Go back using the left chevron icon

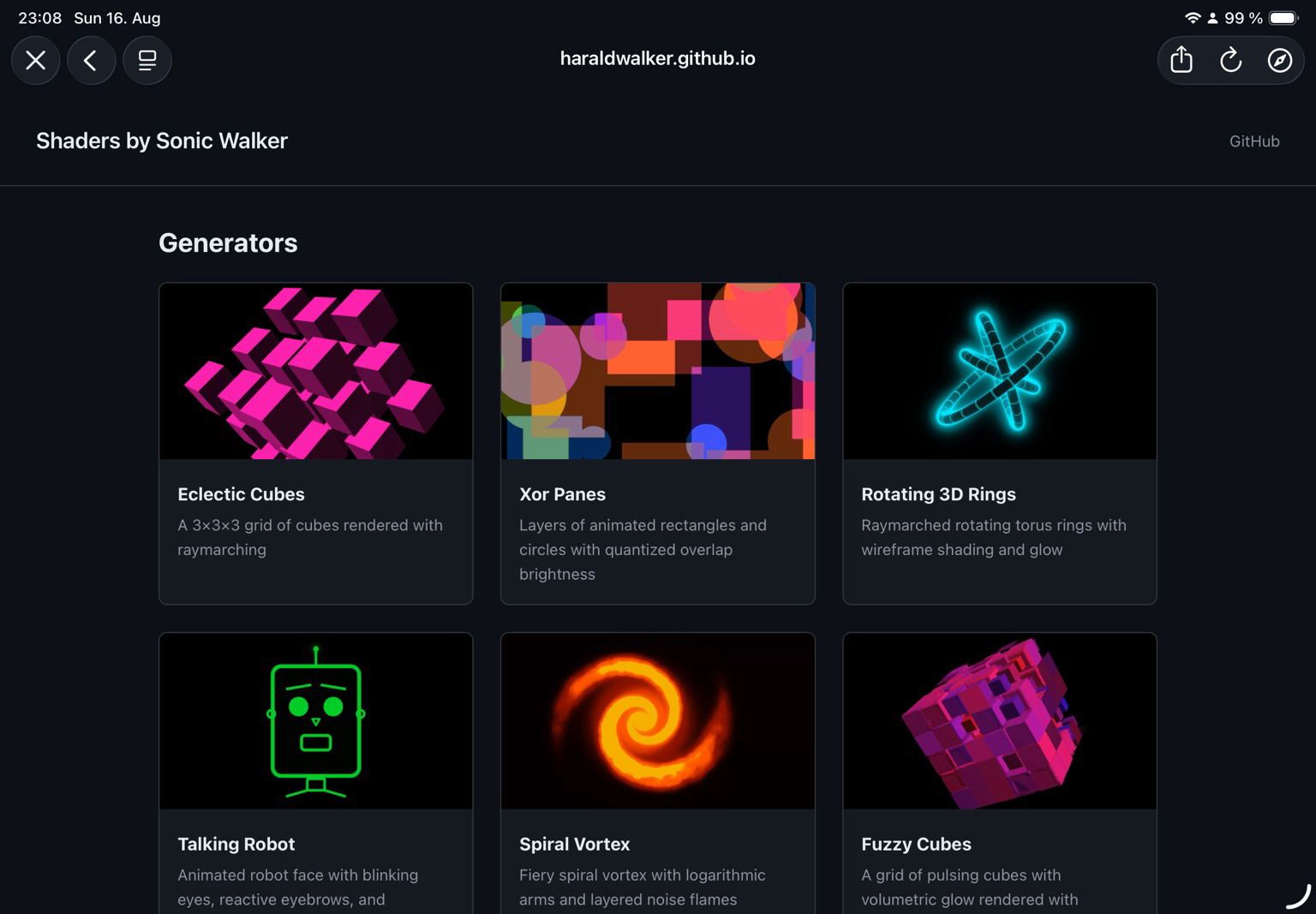point(92,60)
